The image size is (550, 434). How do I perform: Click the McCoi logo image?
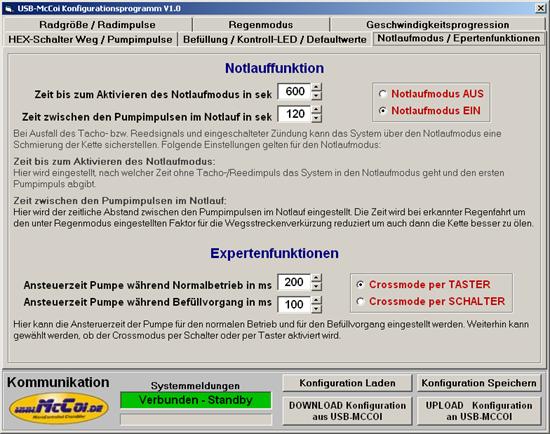tap(59, 408)
